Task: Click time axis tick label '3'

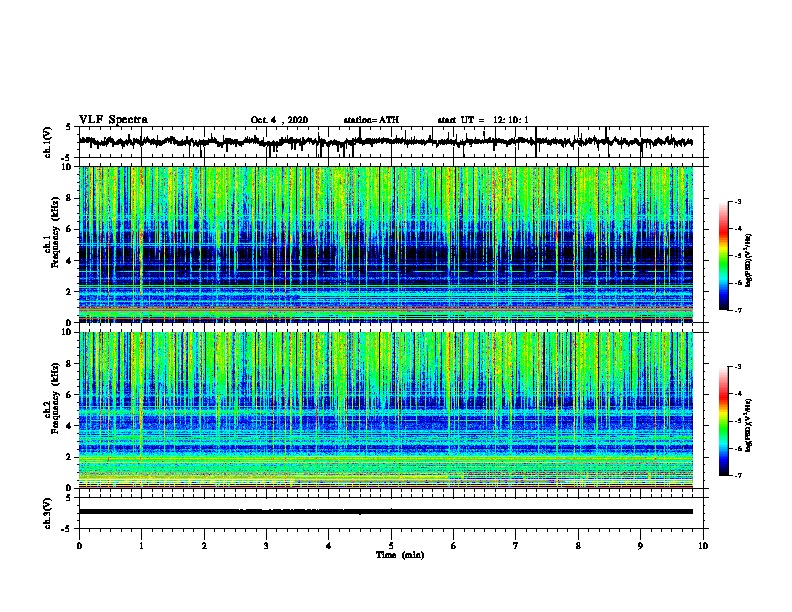Action: pos(266,545)
